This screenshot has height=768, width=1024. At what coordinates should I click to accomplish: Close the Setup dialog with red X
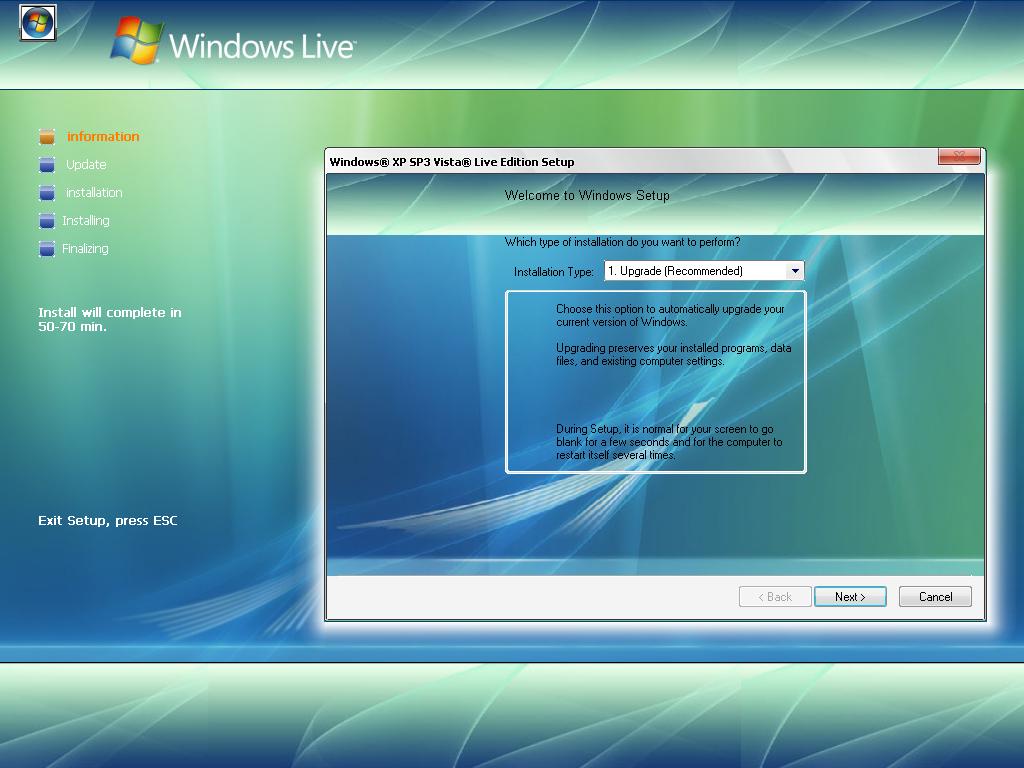[959, 156]
